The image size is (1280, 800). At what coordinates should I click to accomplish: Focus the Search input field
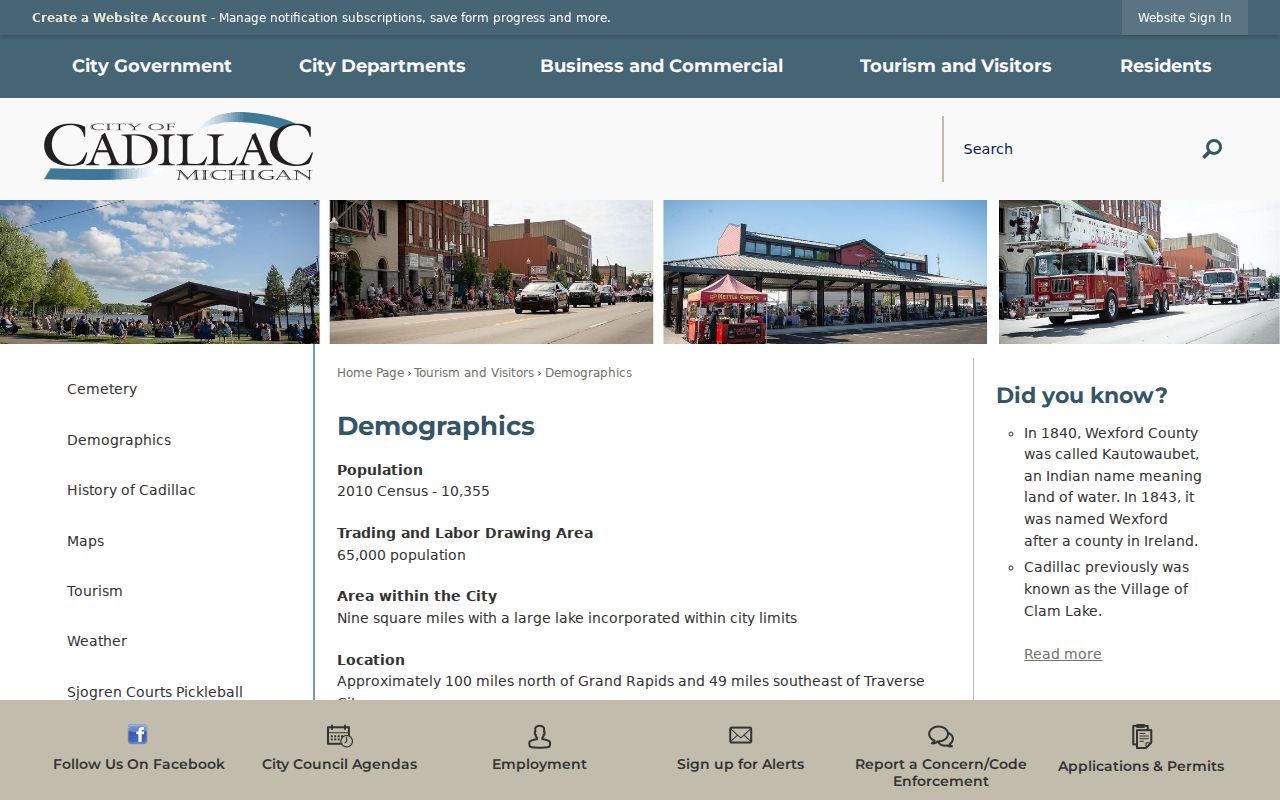click(1074, 149)
